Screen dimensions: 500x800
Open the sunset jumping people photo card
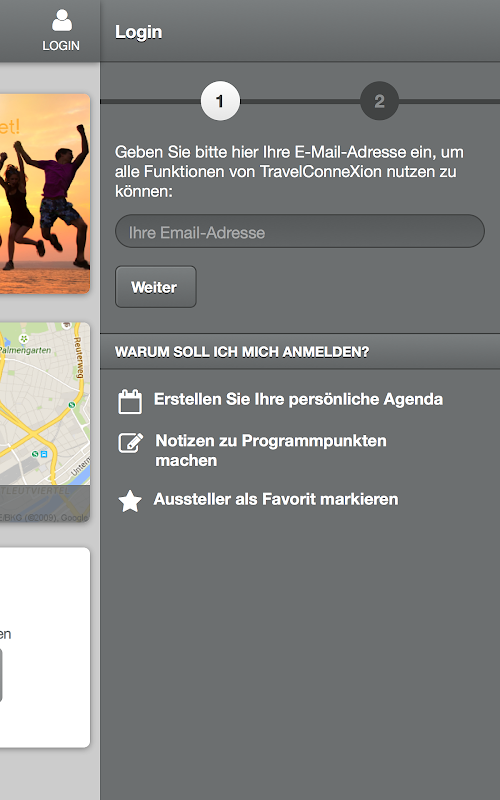(45, 193)
